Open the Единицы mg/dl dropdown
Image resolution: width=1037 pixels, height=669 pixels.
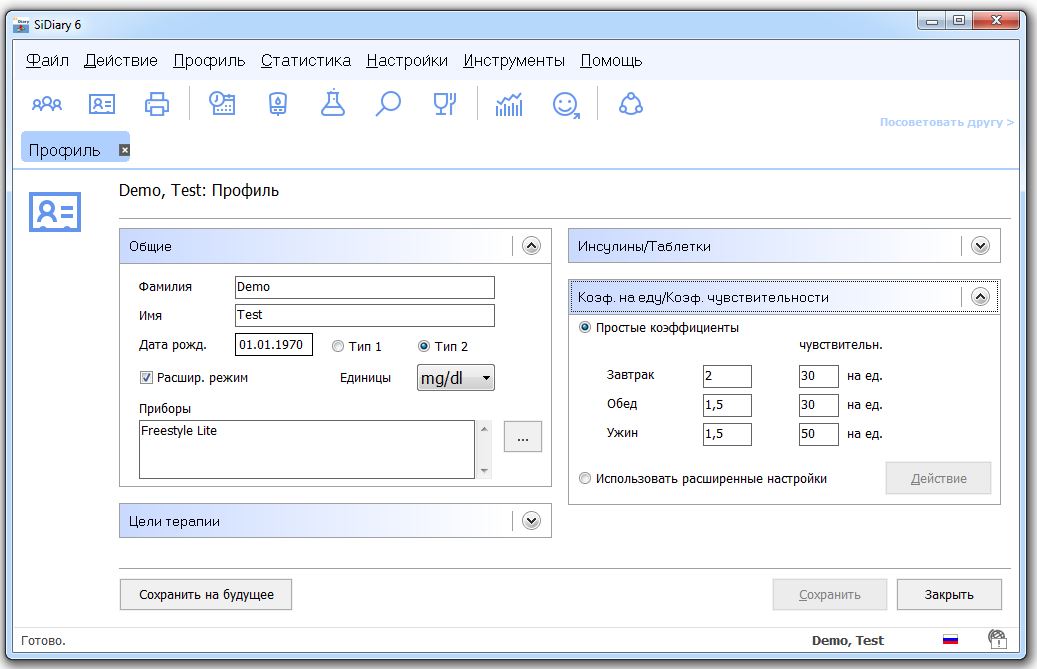tap(455, 378)
